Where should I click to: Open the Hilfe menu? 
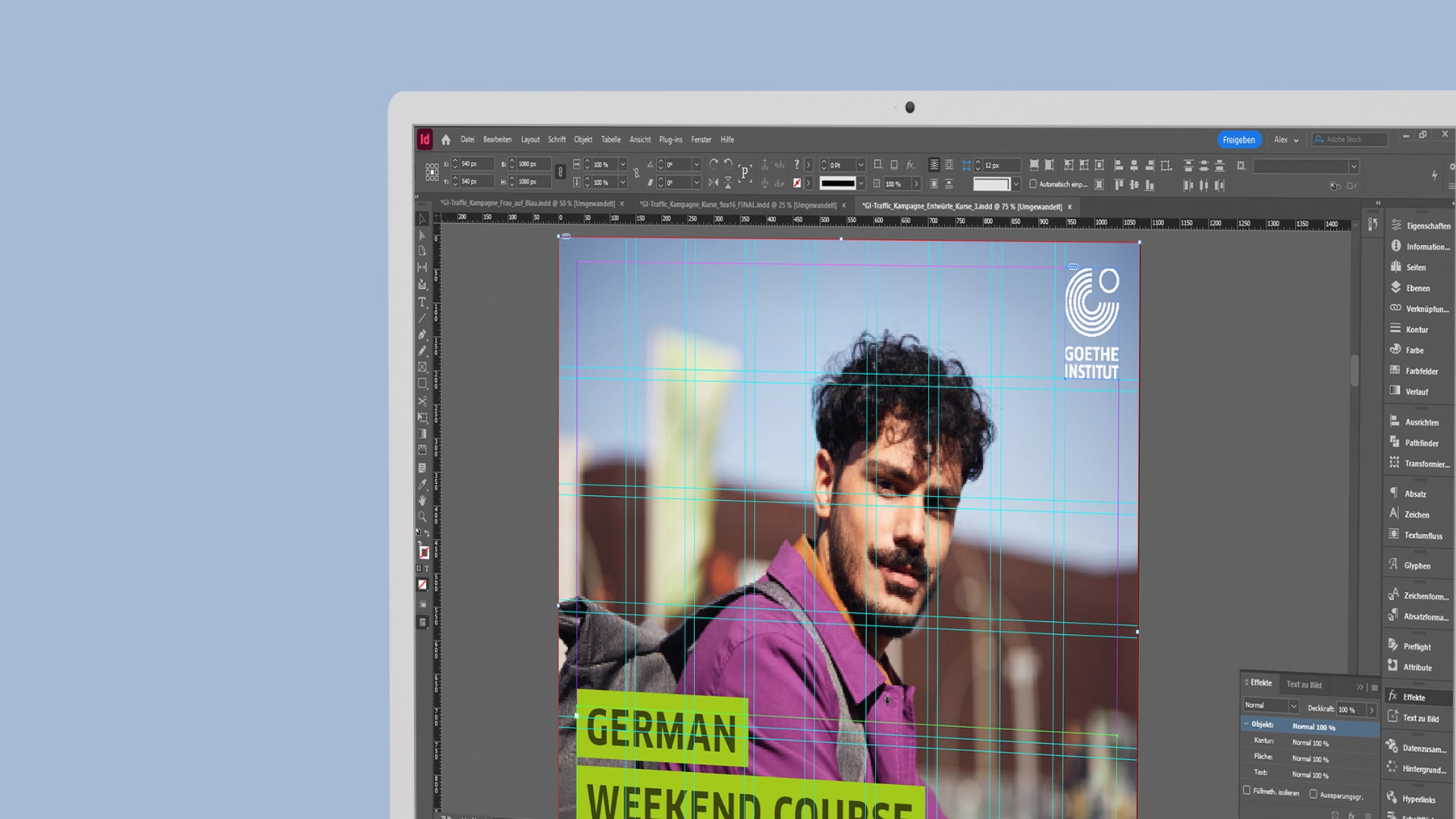(727, 140)
